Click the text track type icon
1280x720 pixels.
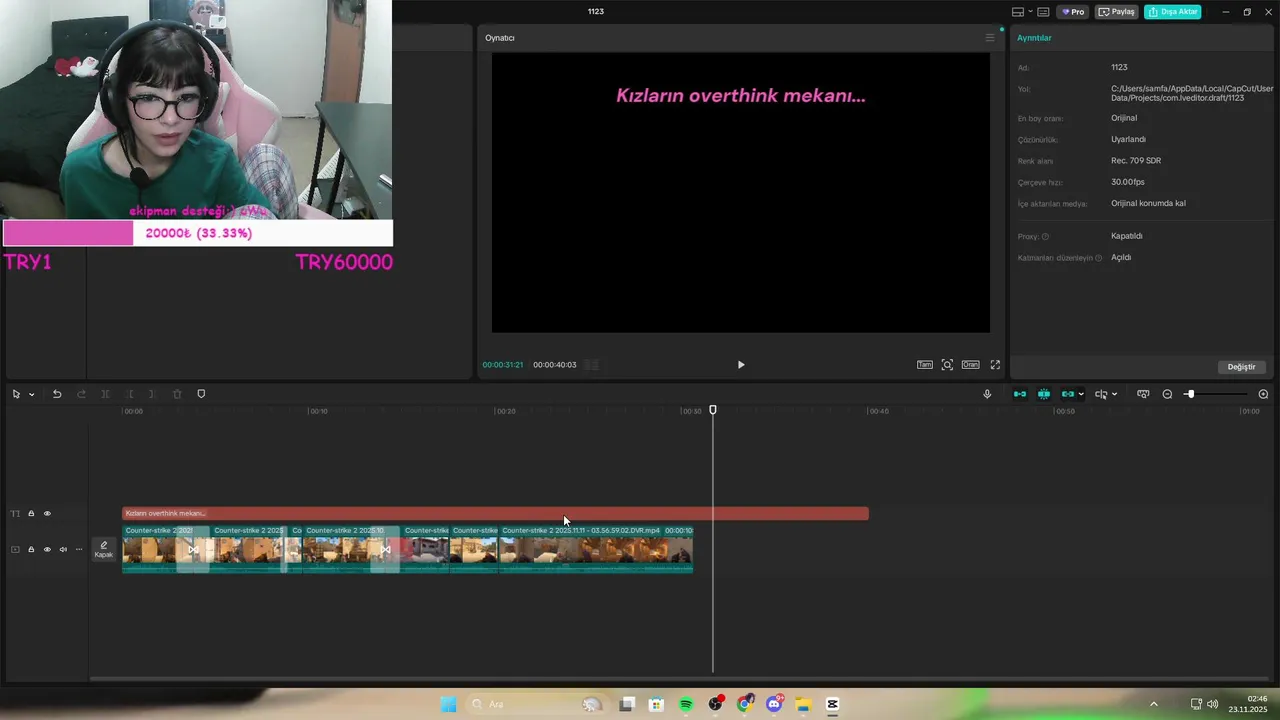click(x=15, y=514)
